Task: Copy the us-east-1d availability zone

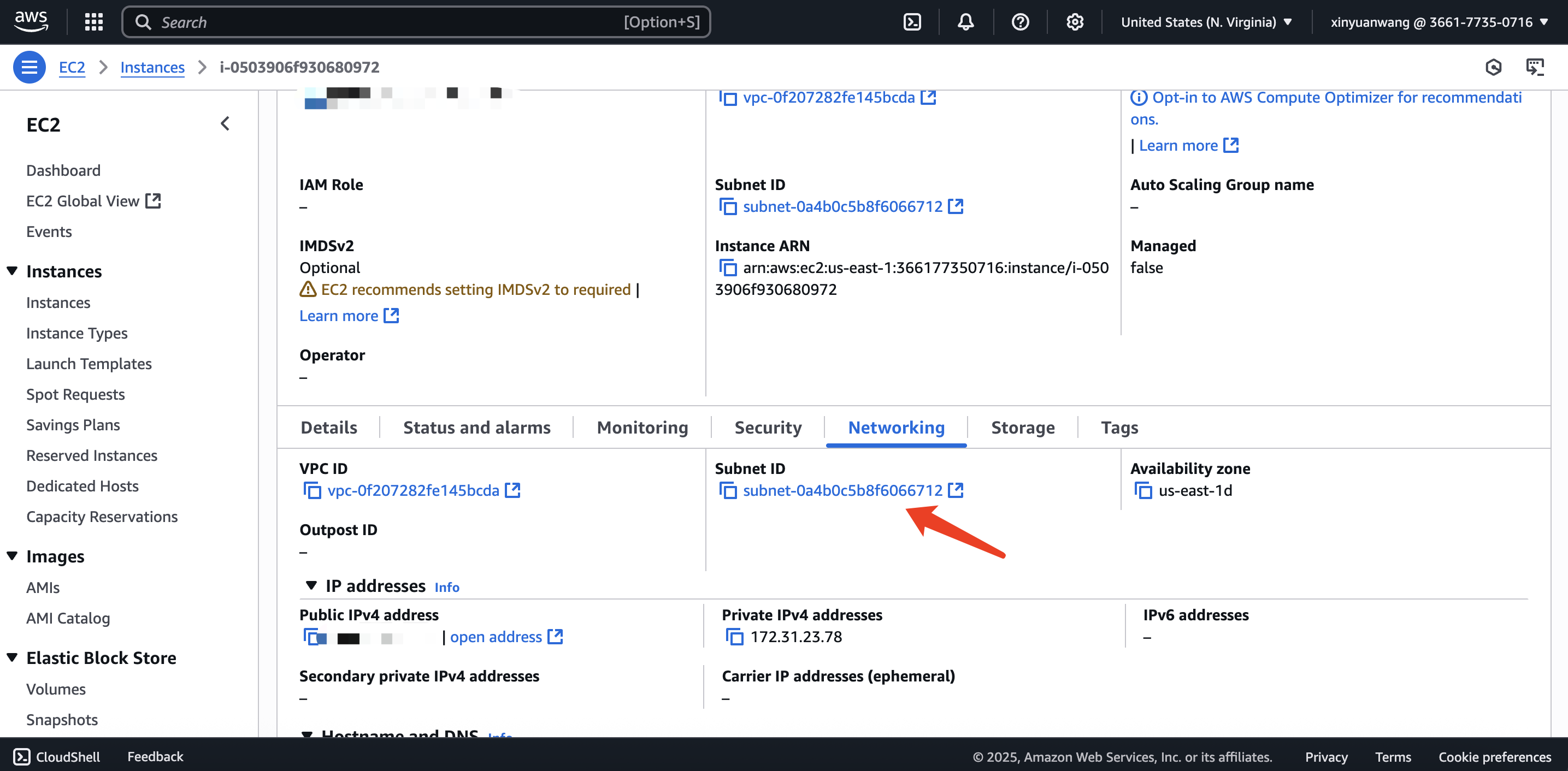Action: 1143,490
